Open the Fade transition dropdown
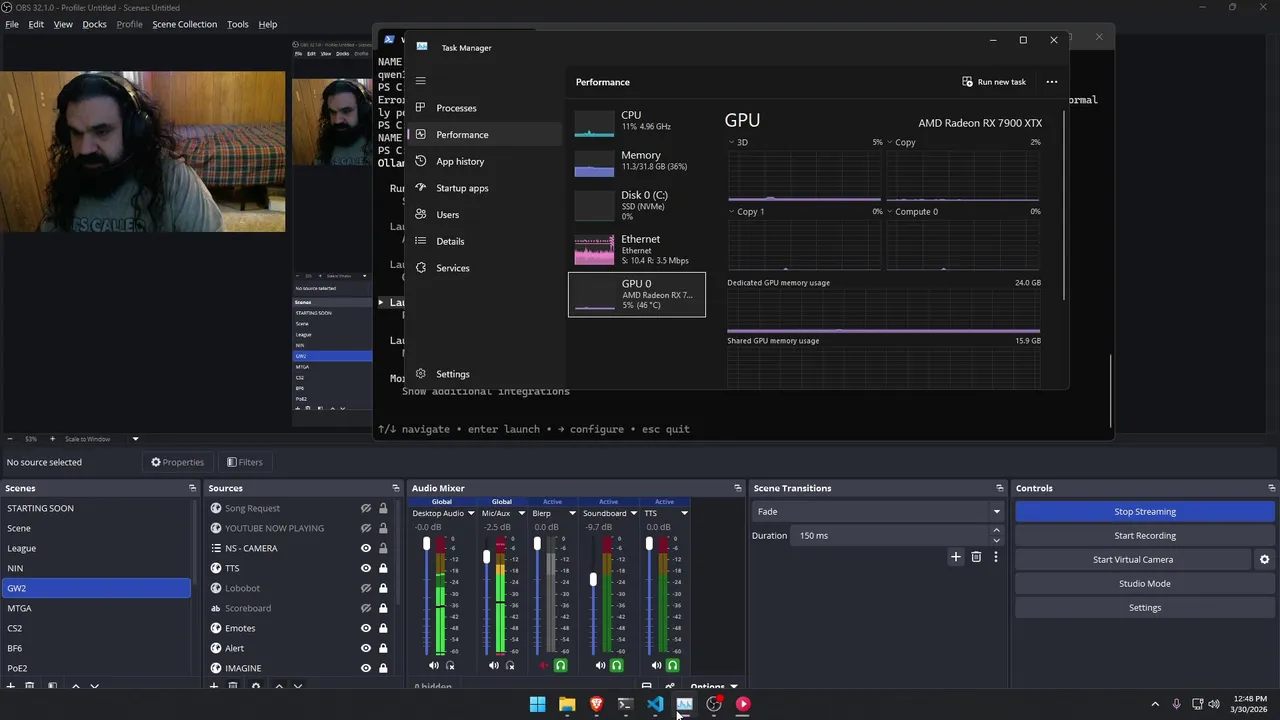 point(878,511)
